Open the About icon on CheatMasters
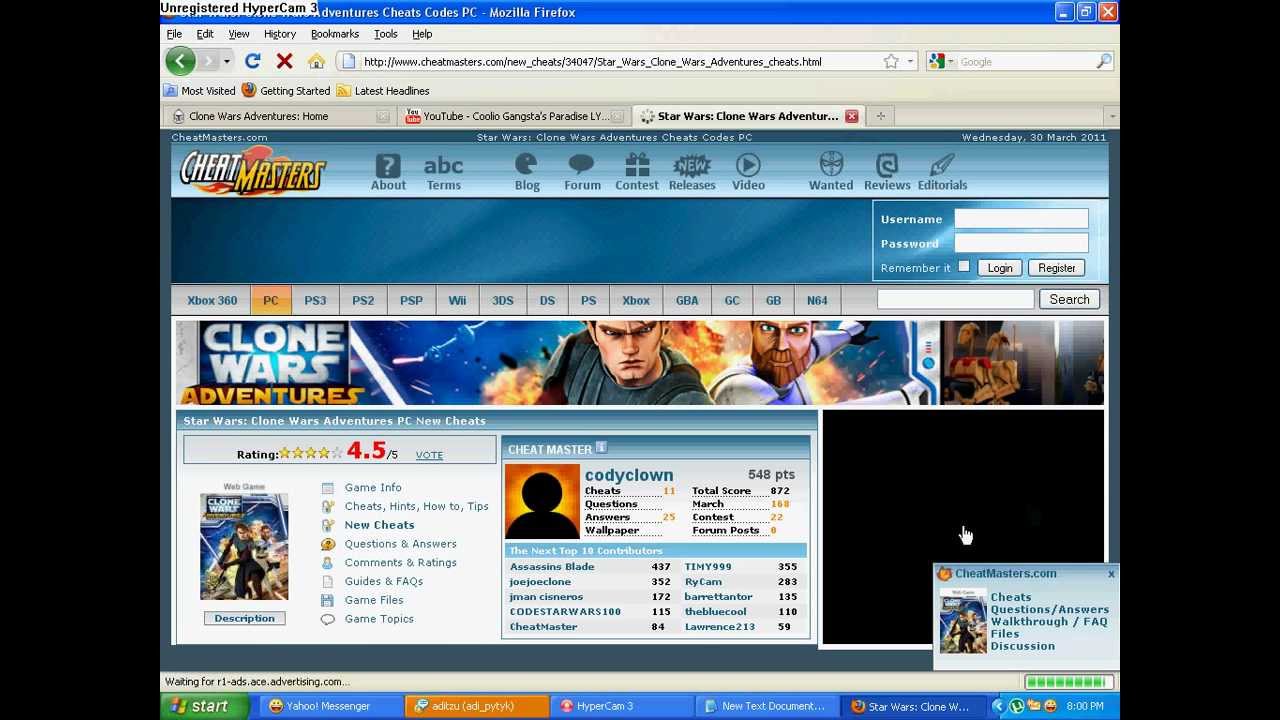 (388, 171)
